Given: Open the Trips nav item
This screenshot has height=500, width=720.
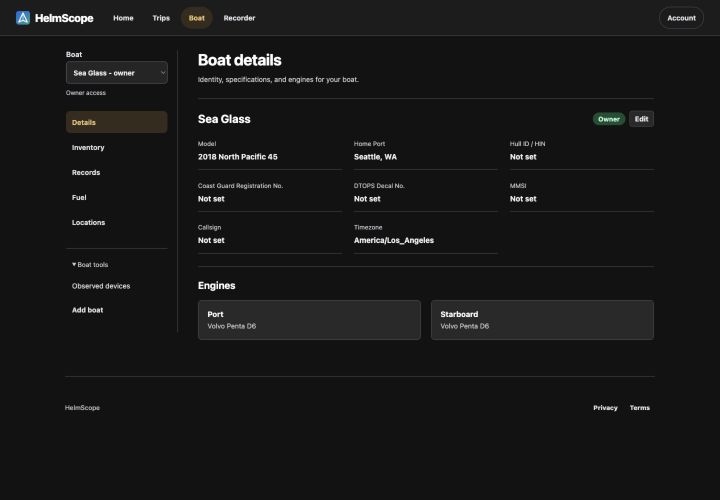Looking at the screenshot, I should click(x=161, y=18).
